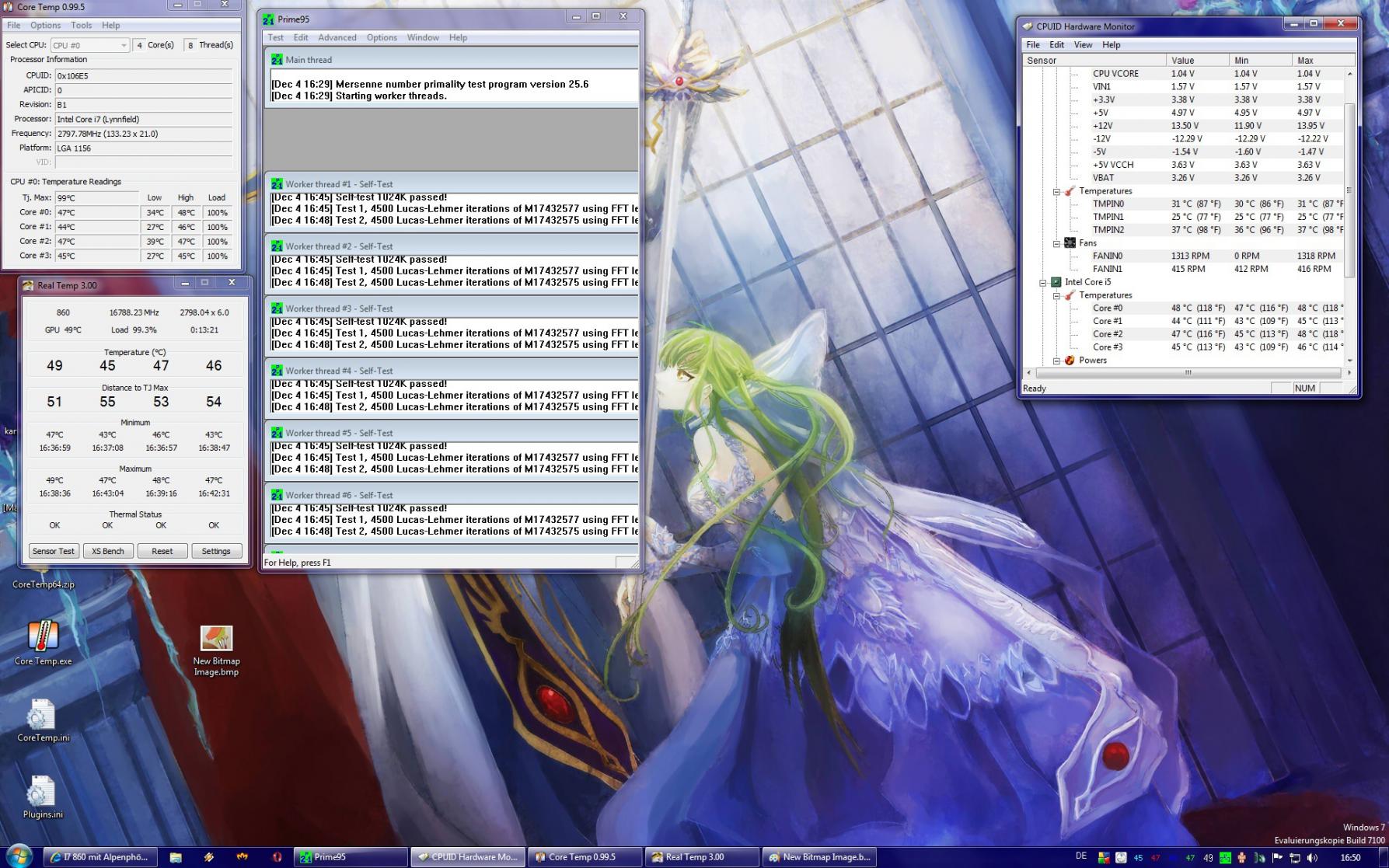Click the thermometer icon beside the mainboard Temperatures node
1389x868 pixels.
[x=1070, y=191]
